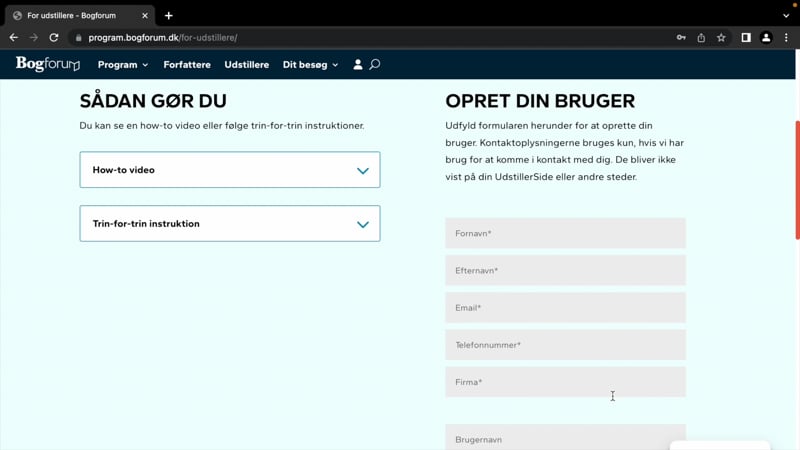Open a new browser tab

click(169, 16)
